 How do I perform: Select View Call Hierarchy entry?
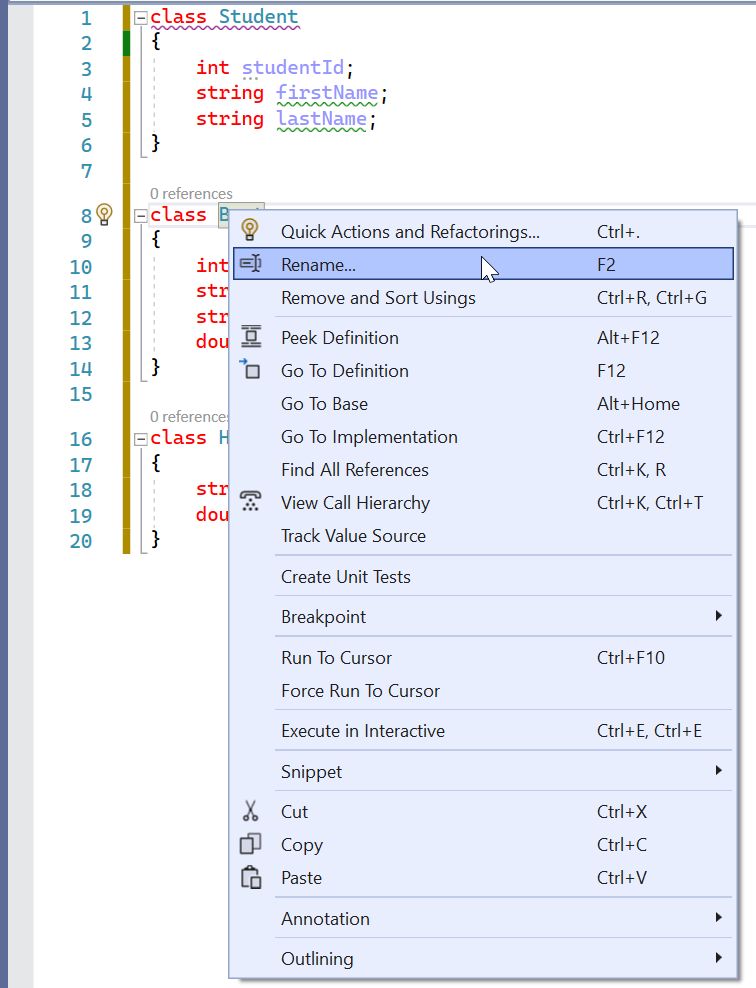point(483,503)
